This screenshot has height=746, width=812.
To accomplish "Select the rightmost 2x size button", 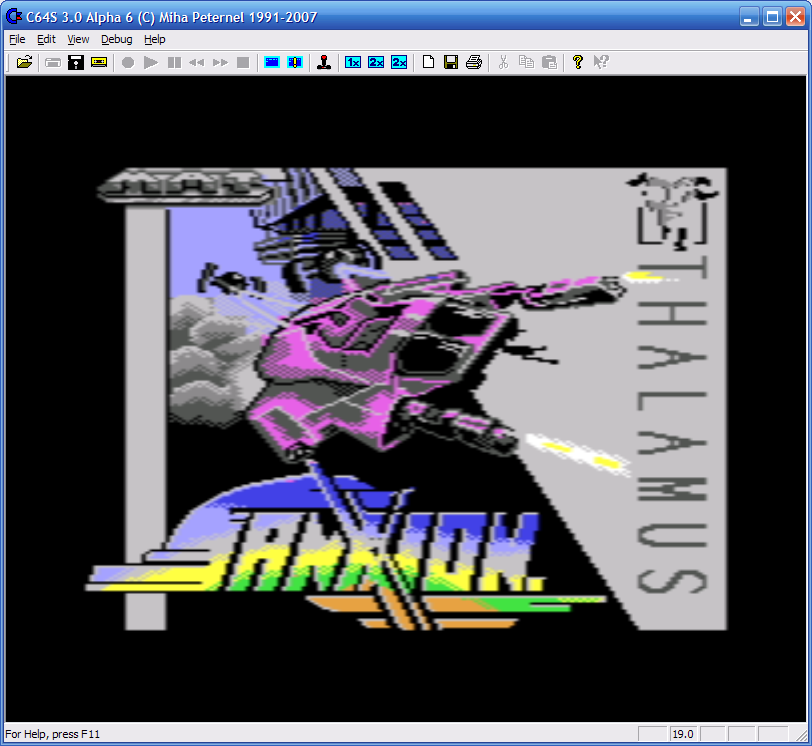I will click(x=399, y=62).
